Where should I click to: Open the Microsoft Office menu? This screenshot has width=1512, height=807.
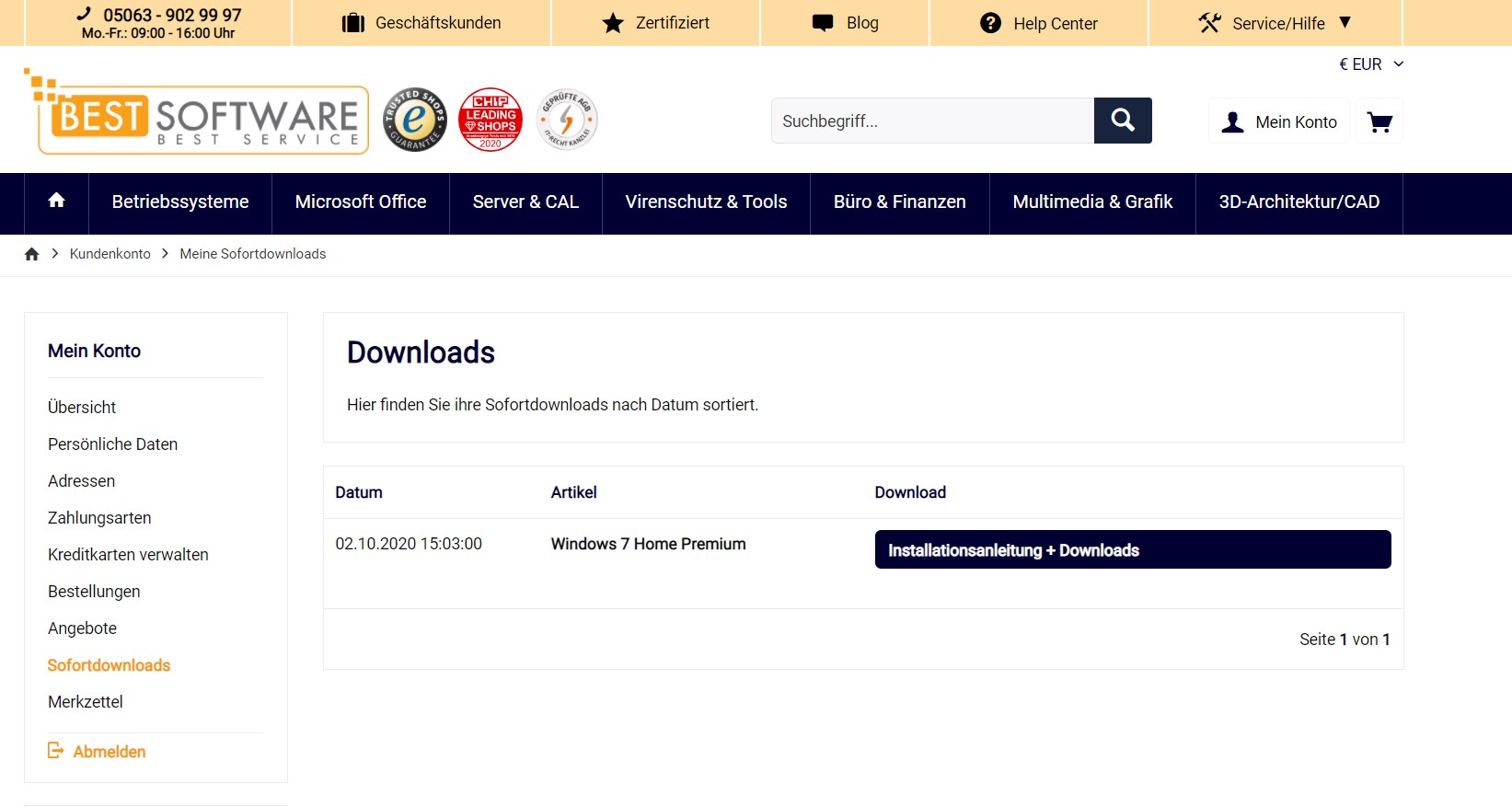pos(361,202)
